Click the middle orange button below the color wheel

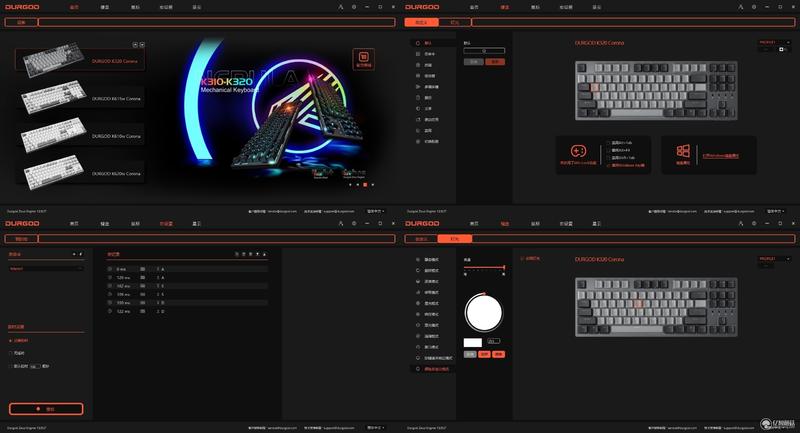click(x=484, y=354)
